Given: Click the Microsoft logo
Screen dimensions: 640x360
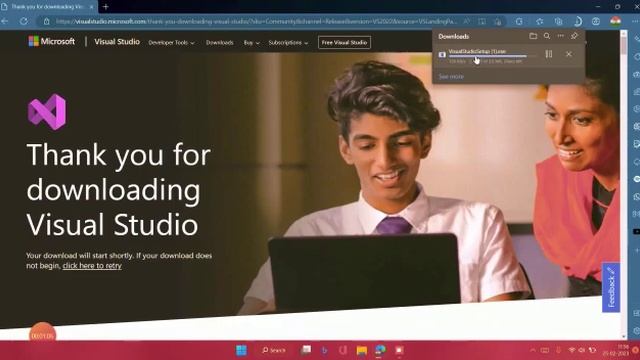Looking at the screenshot, I should tap(52, 41).
